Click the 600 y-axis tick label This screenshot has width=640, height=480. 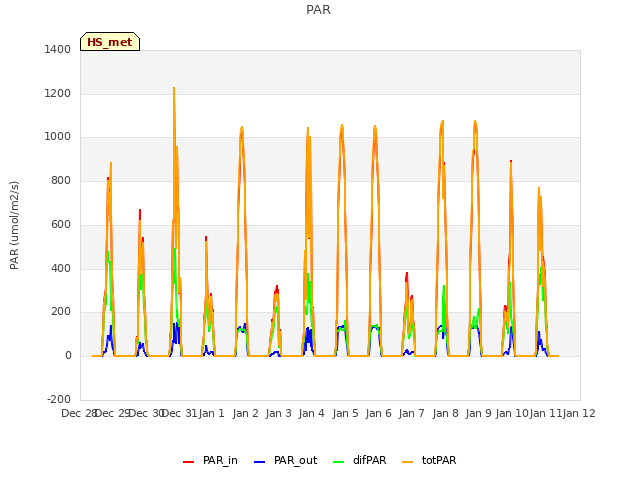tap(61, 224)
